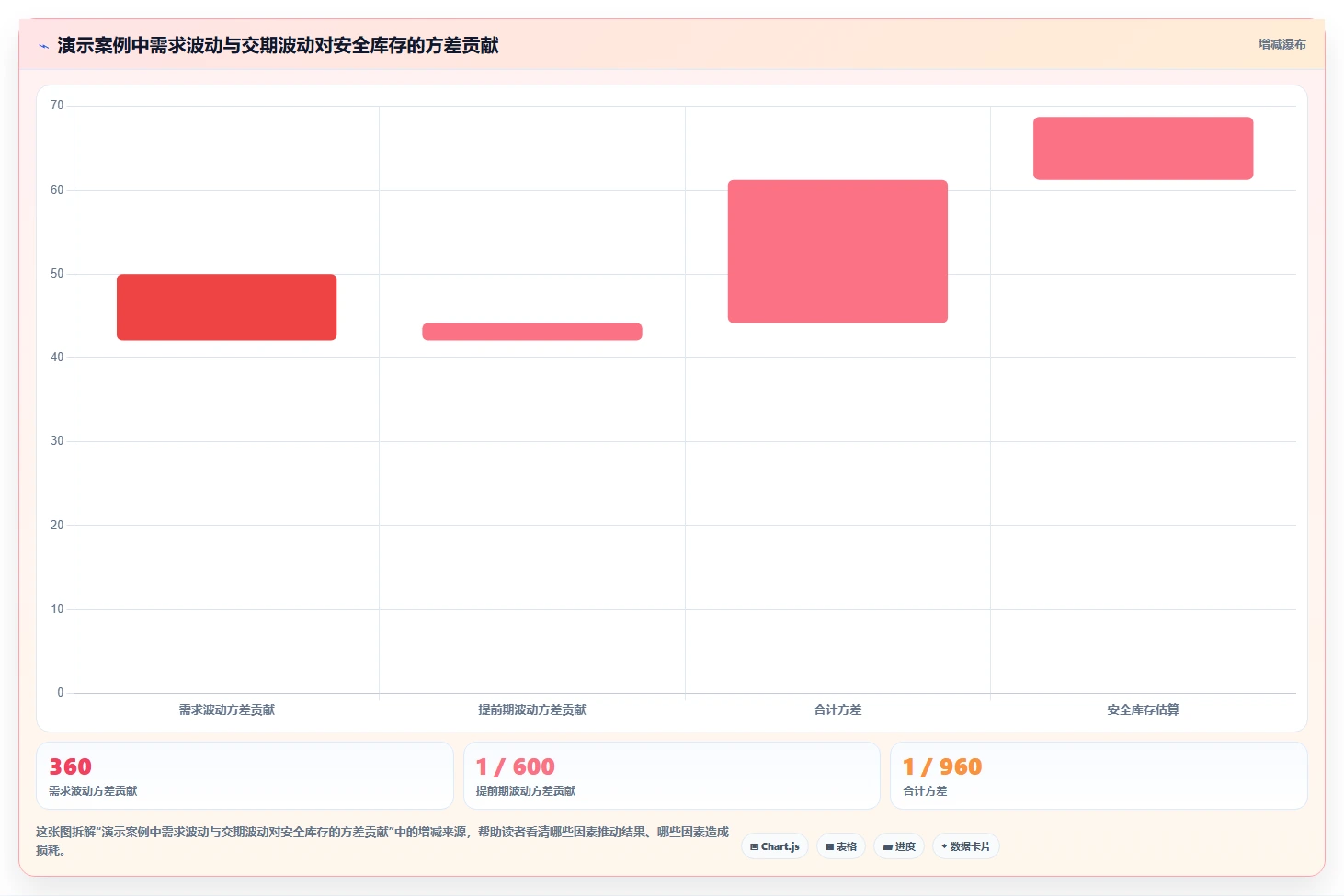1344x896 pixels.
Task: Click the 合计方差 bar in chart
Action: 837,252
